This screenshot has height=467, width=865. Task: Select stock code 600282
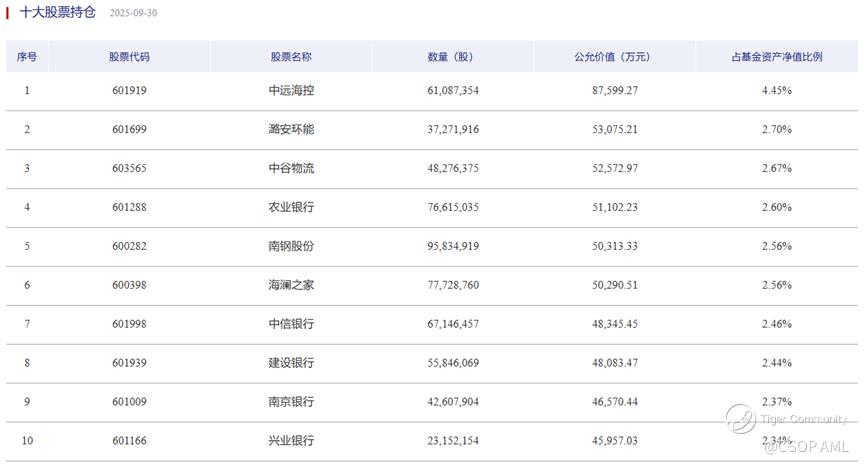pos(129,246)
